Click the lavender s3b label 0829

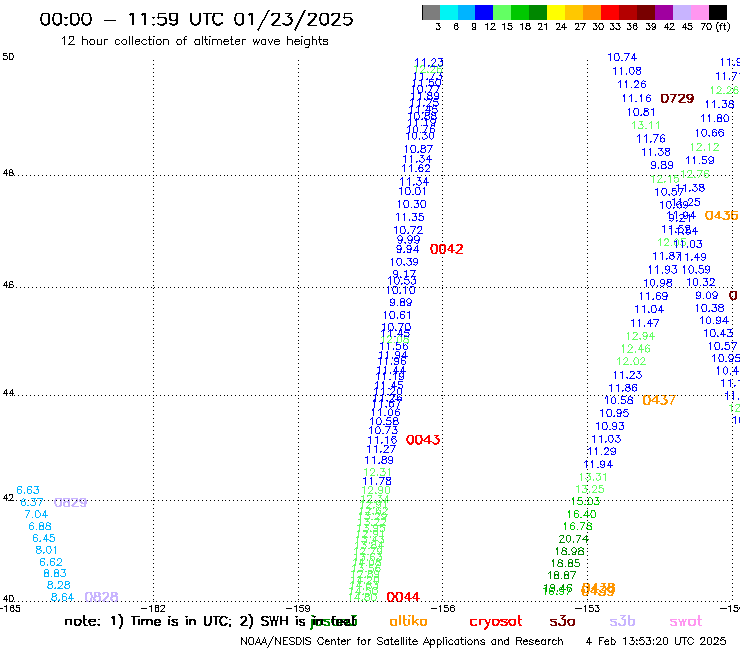click(70, 503)
